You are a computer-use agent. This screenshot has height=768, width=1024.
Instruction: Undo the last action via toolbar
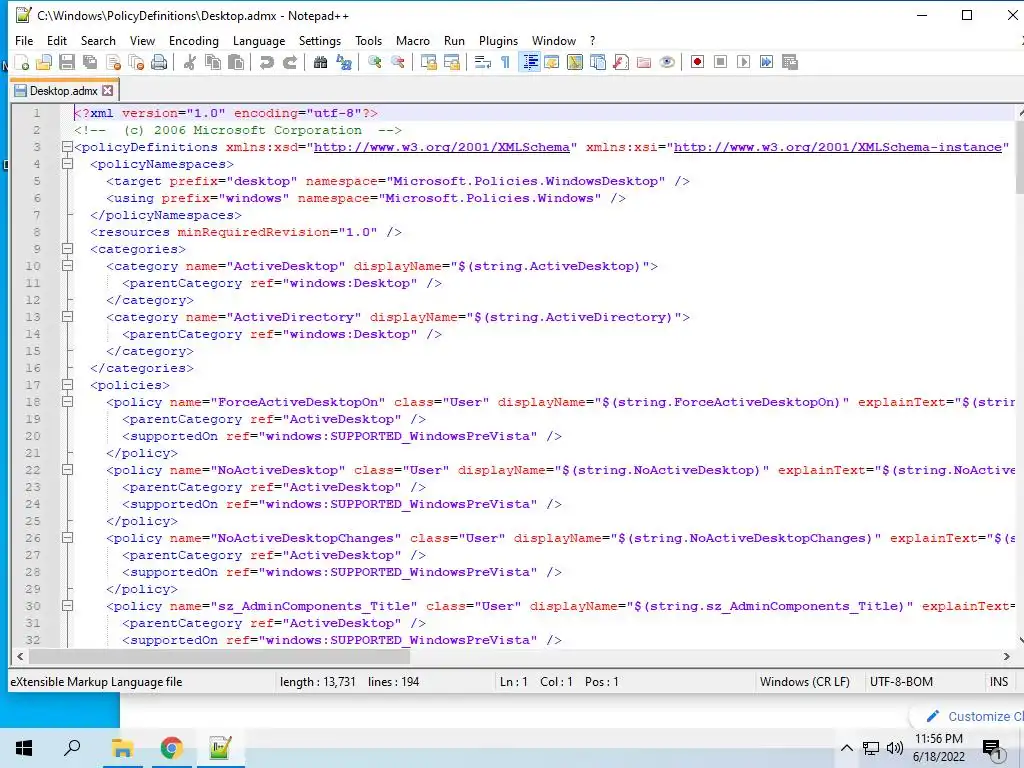click(x=266, y=62)
